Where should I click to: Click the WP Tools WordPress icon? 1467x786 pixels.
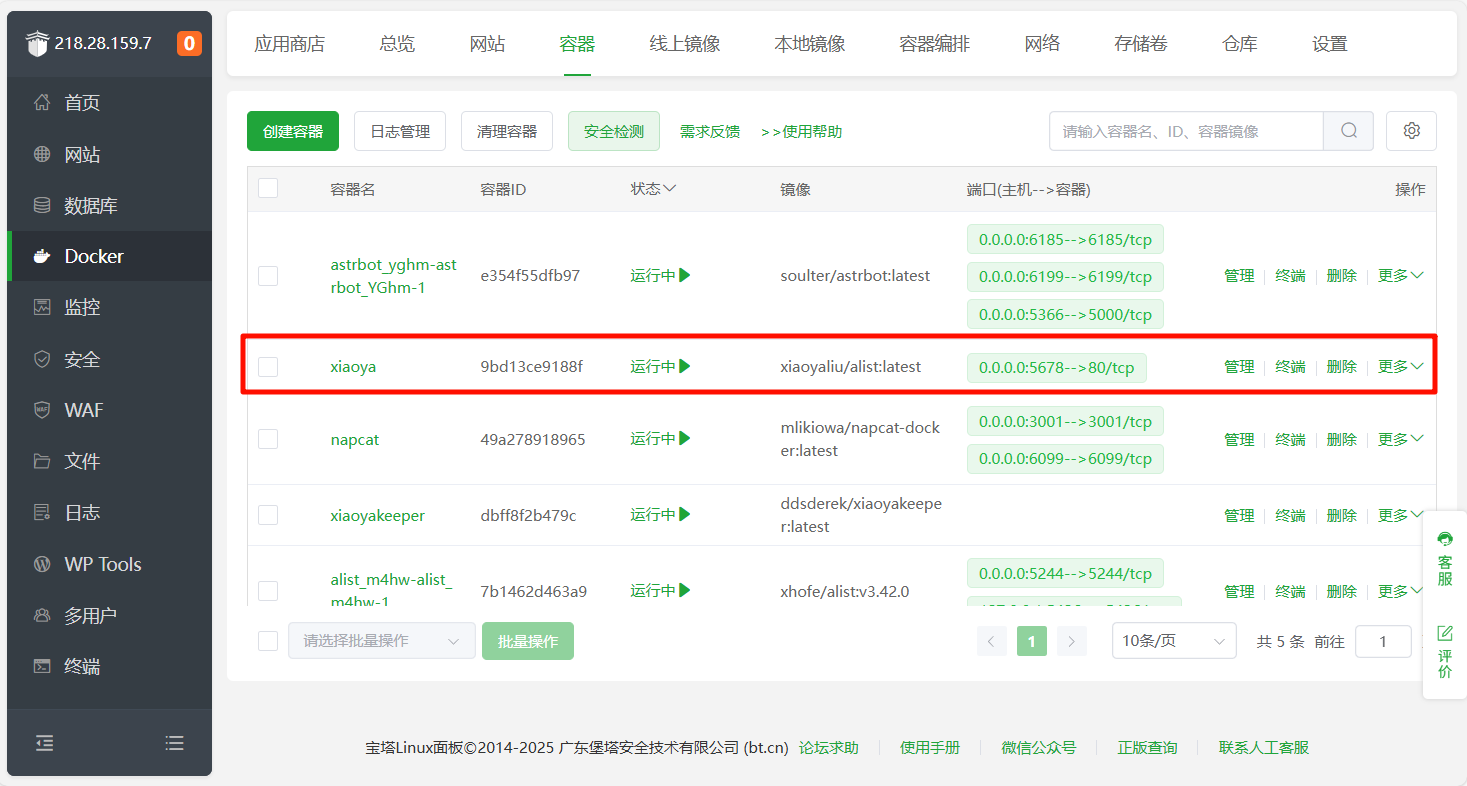coord(42,564)
